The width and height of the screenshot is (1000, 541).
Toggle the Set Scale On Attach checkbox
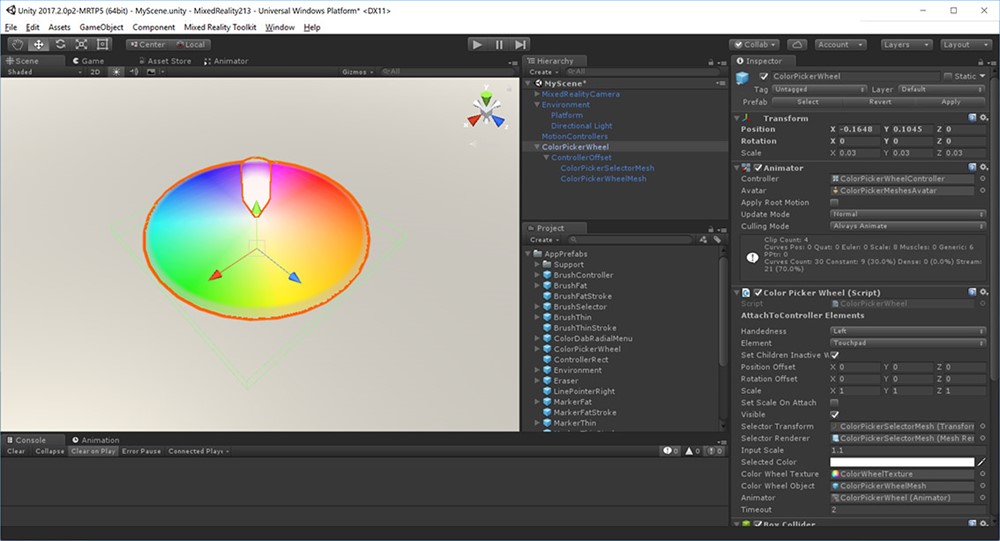[834, 402]
